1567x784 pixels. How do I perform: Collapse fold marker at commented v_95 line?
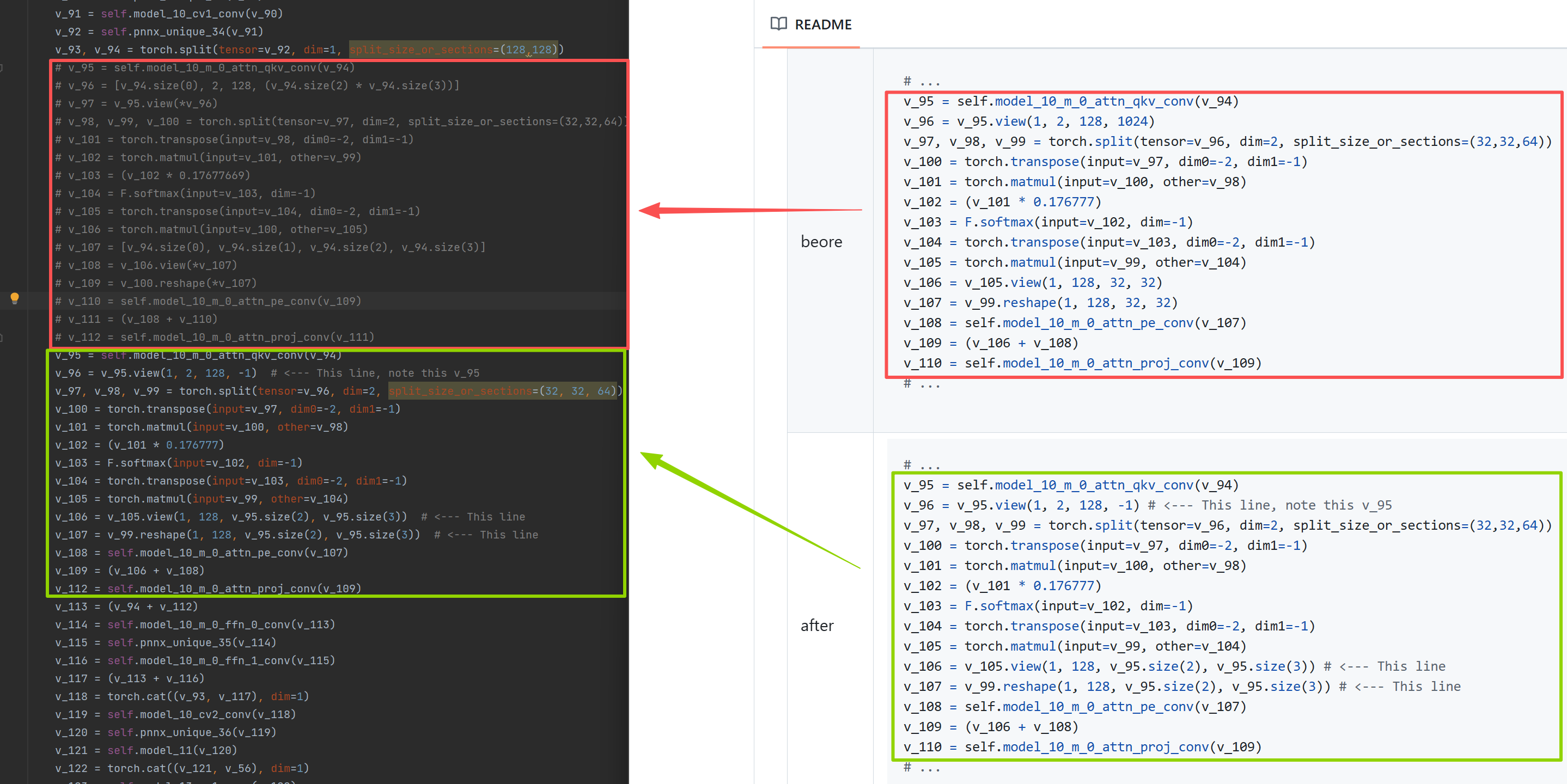click(2, 68)
